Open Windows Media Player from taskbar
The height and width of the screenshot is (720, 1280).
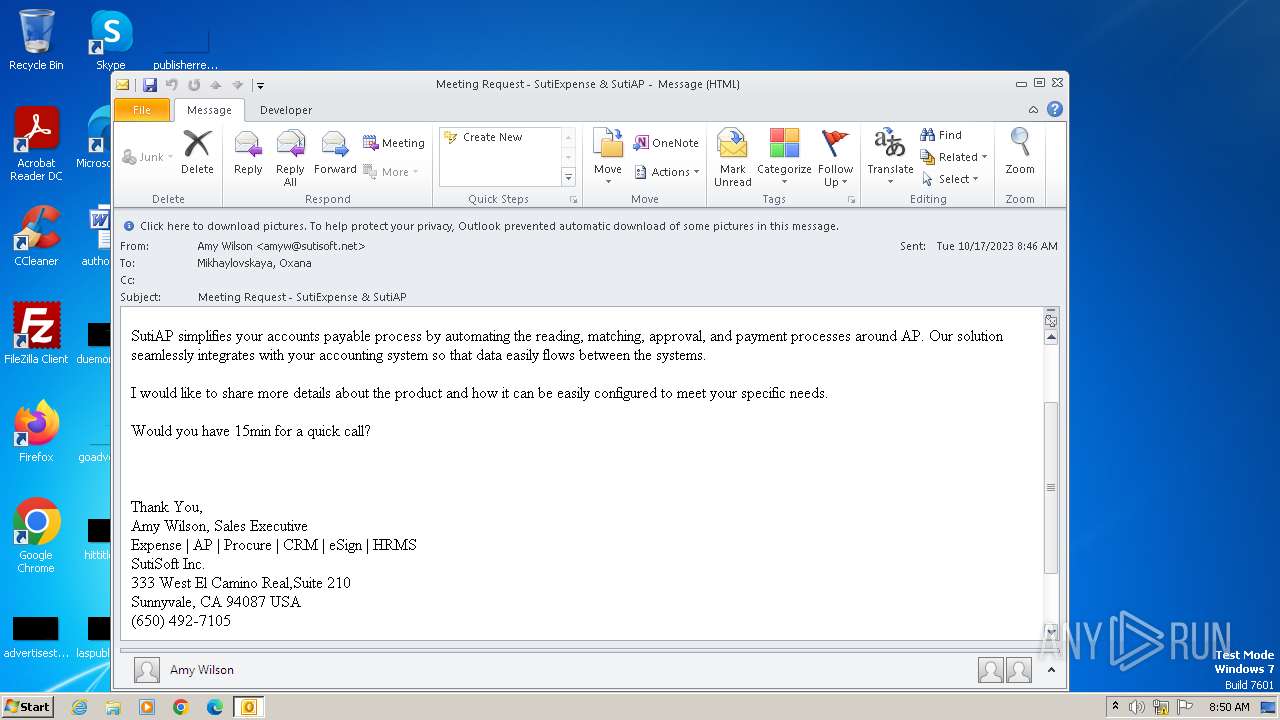147,707
